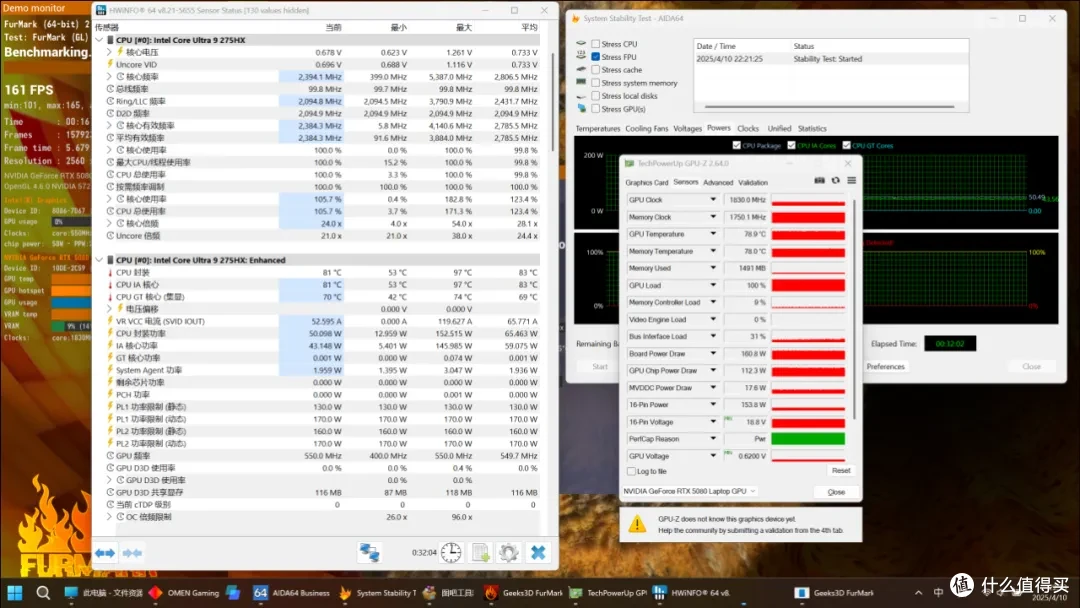The image size is (1080, 608).
Task: Open the Memory Used sensor dropdown
Action: point(713,268)
